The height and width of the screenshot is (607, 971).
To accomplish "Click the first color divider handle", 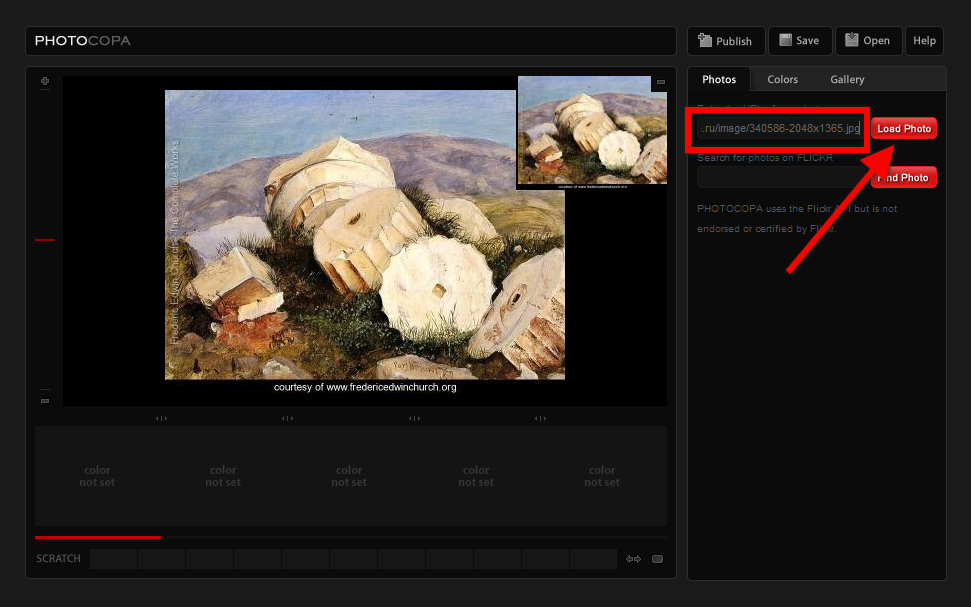I will (161, 418).
